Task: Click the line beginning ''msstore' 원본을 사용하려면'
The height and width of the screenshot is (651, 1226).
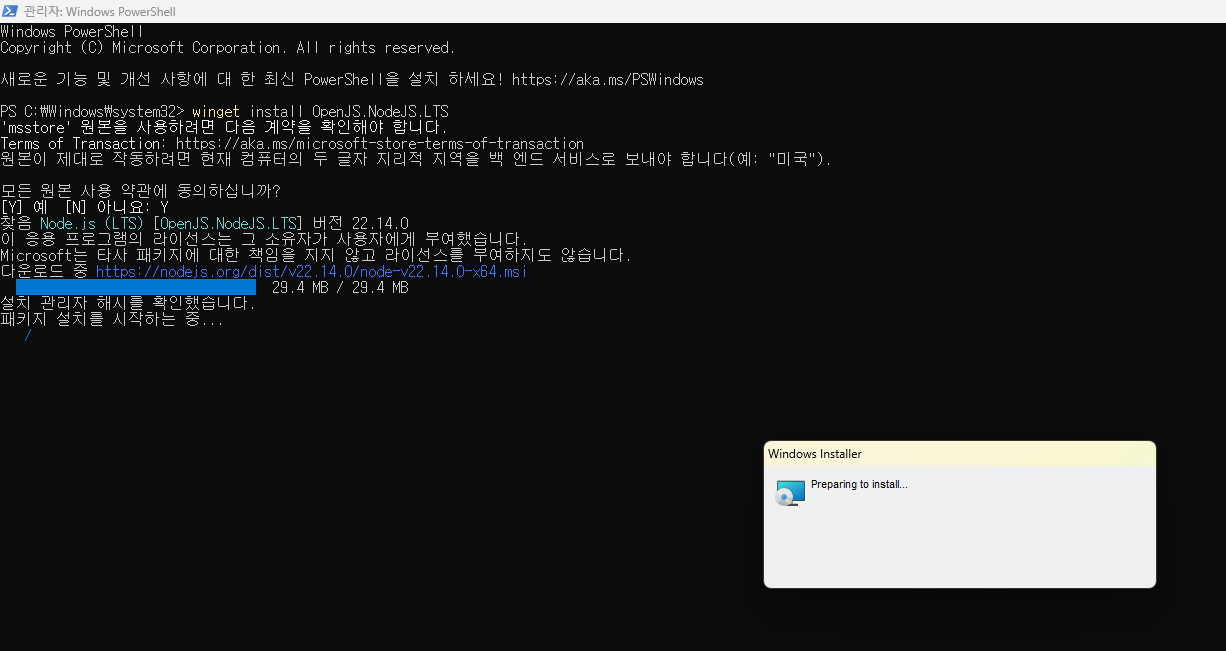Action: point(224,127)
